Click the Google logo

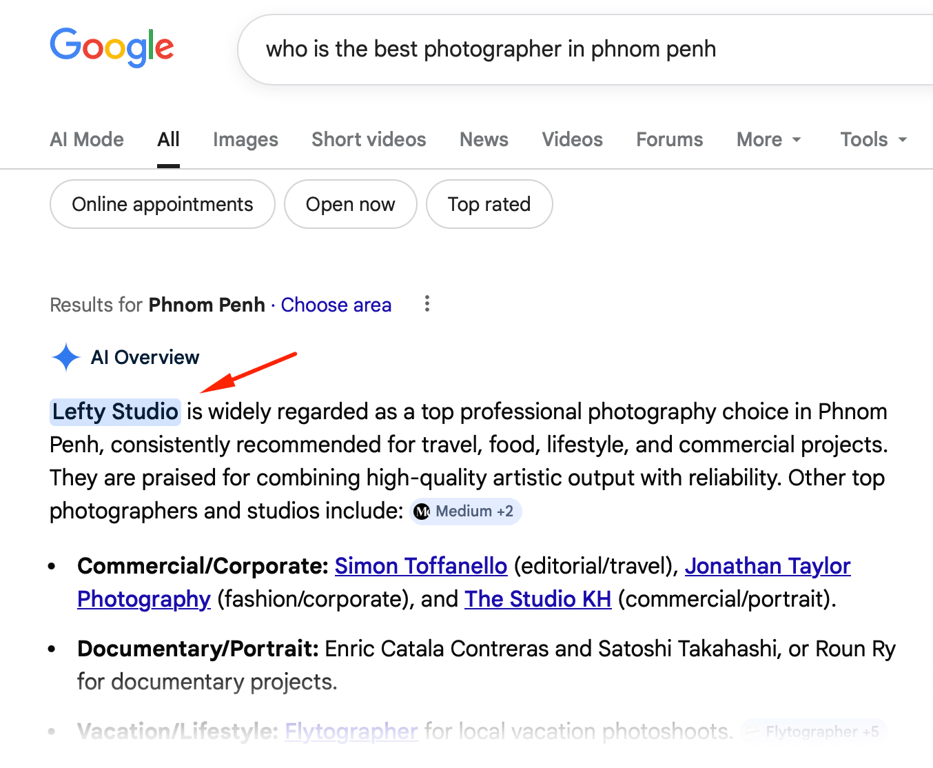tap(111, 47)
